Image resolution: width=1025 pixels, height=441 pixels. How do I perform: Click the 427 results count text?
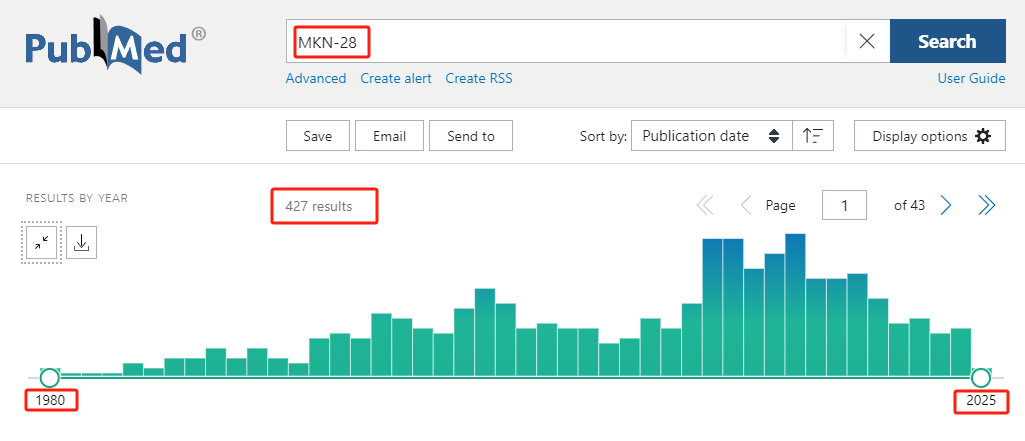(318, 206)
